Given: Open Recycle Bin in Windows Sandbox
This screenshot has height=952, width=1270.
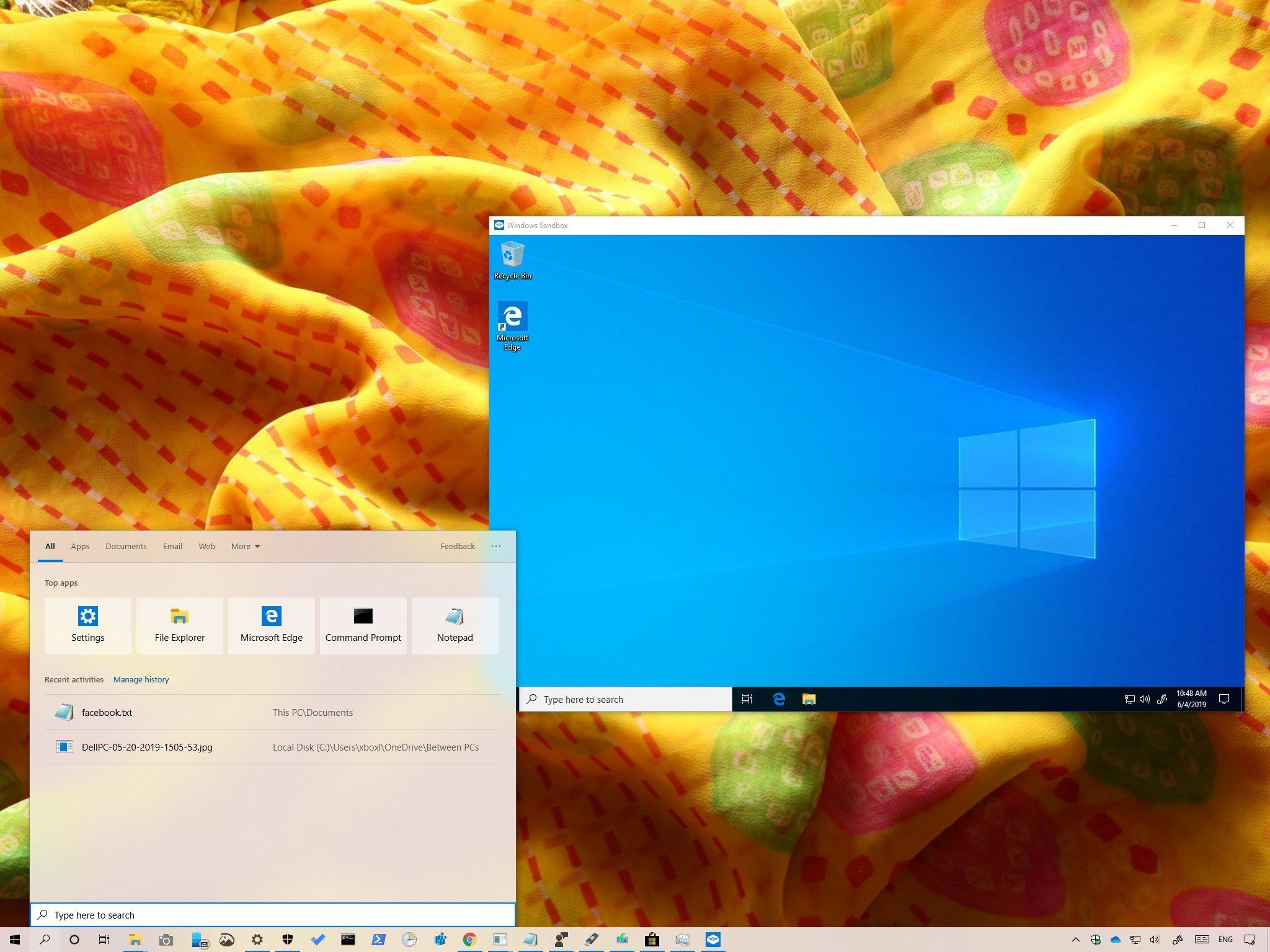Looking at the screenshot, I should click(x=512, y=260).
